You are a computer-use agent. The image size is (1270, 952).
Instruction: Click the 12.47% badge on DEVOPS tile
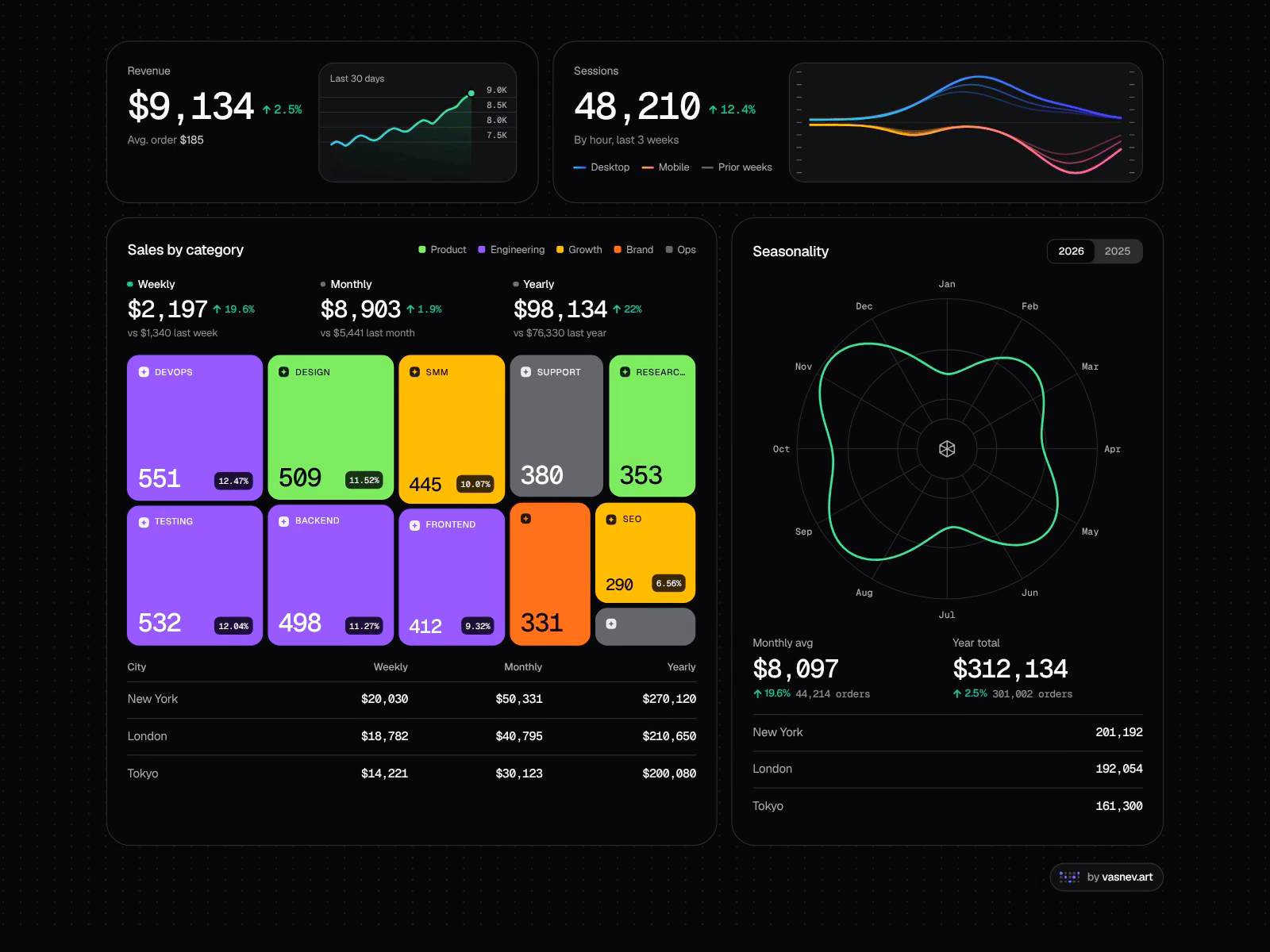pos(233,481)
